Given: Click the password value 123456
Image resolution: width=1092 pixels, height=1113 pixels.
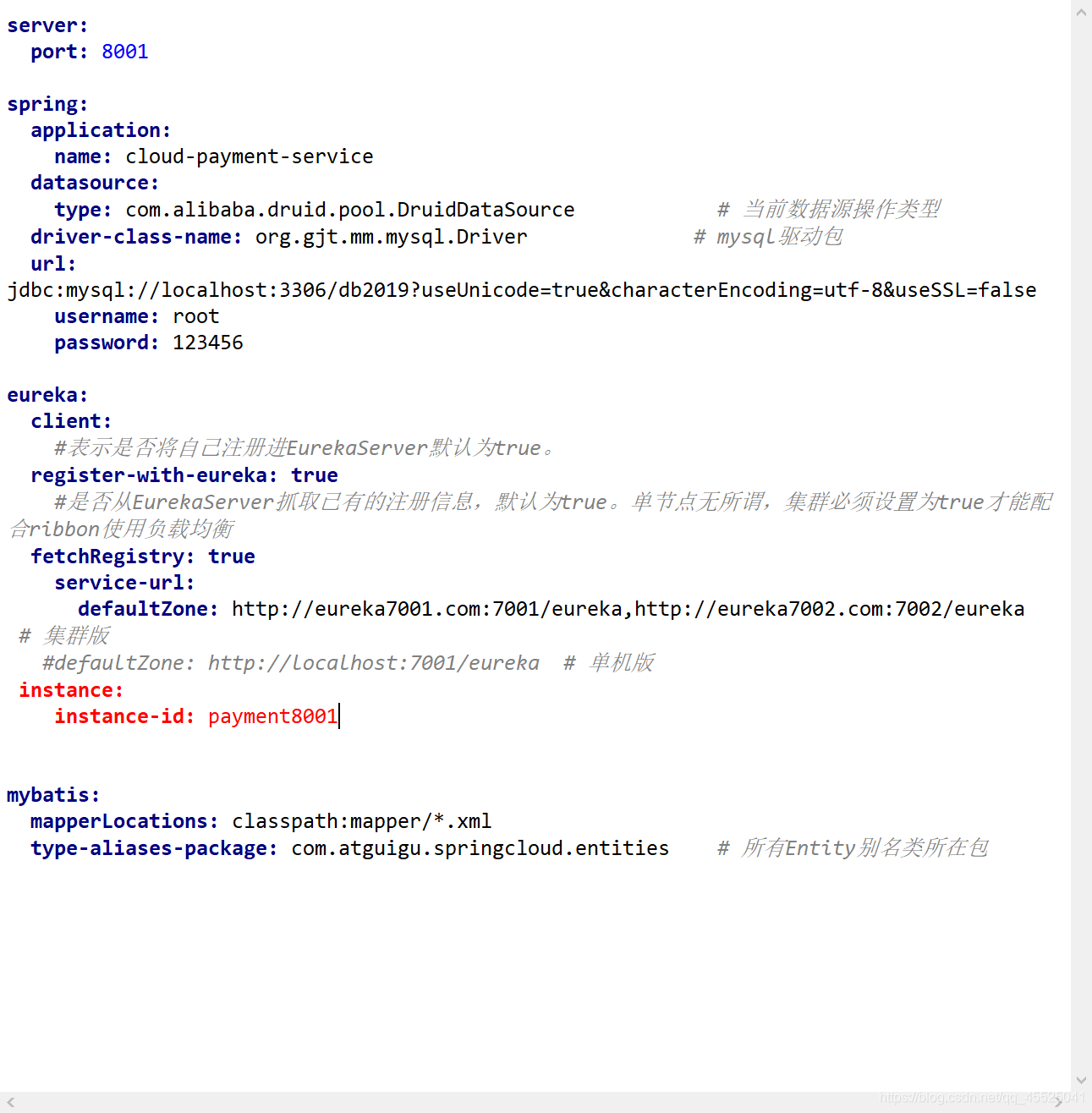Looking at the screenshot, I should click(x=208, y=343).
